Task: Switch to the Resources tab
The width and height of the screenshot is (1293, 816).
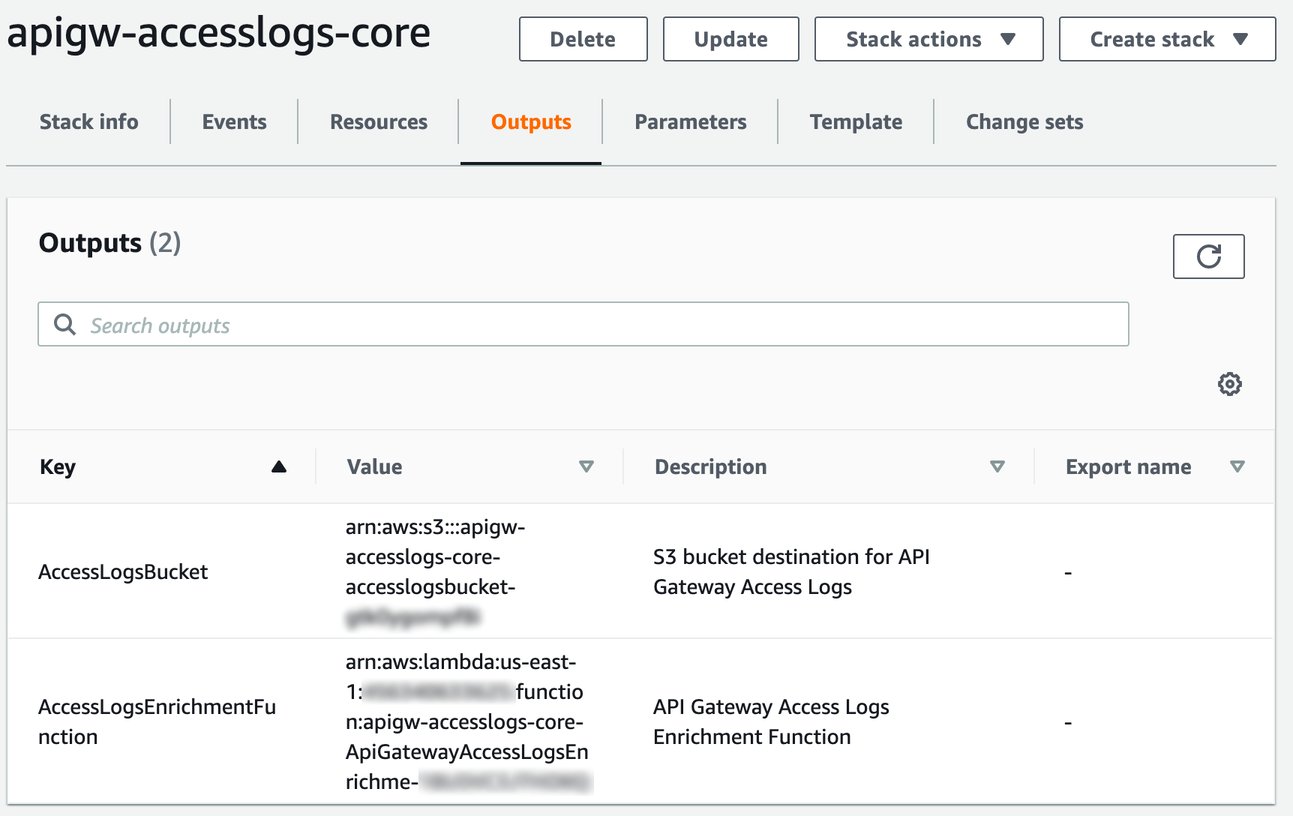Action: coord(377,121)
